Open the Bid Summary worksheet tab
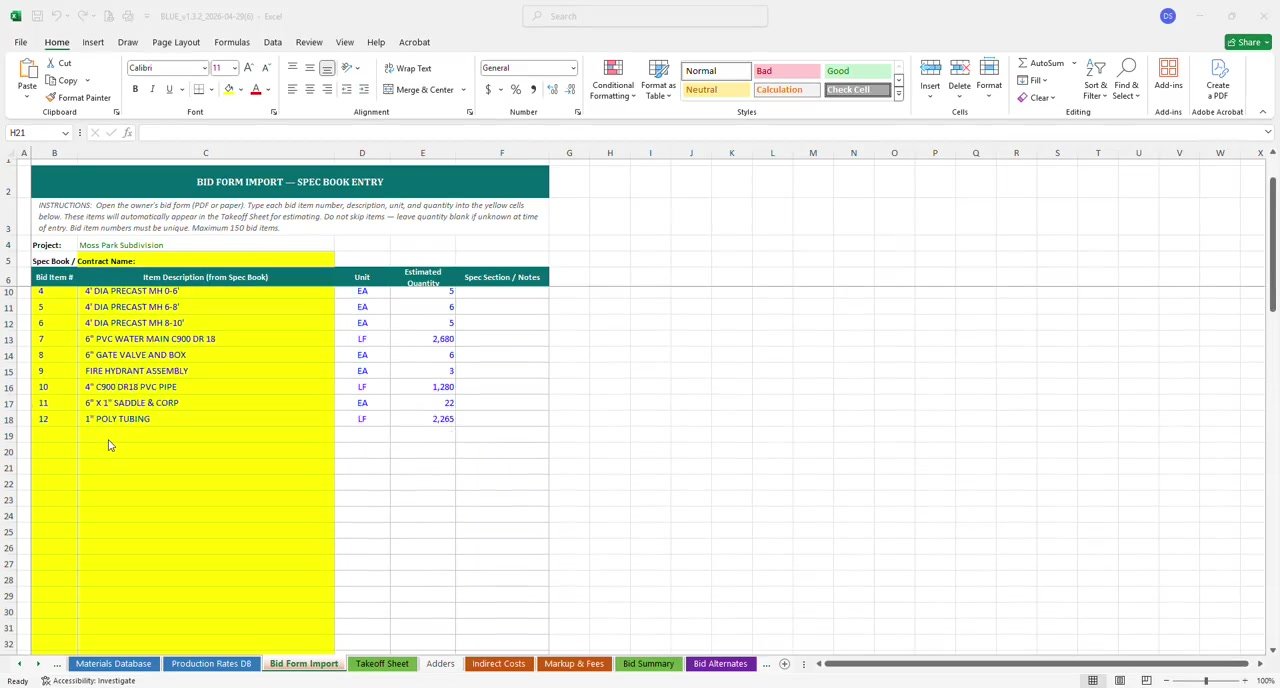Image resolution: width=1280 pixels, height=688 pixels. pyautogui.click(x=648, y=664)
